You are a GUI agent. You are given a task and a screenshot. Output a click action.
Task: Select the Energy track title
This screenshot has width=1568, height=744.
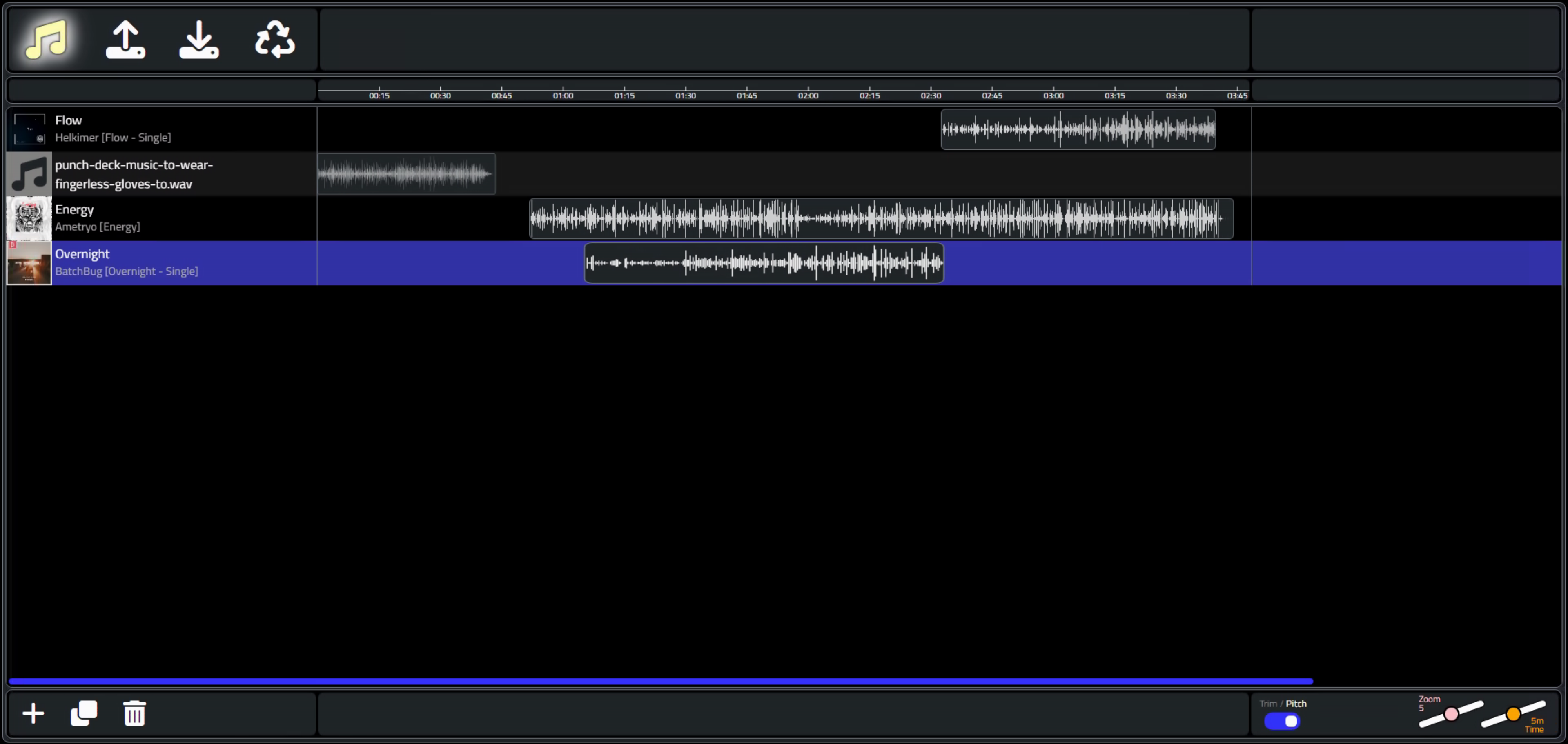[x=74, y=209]
